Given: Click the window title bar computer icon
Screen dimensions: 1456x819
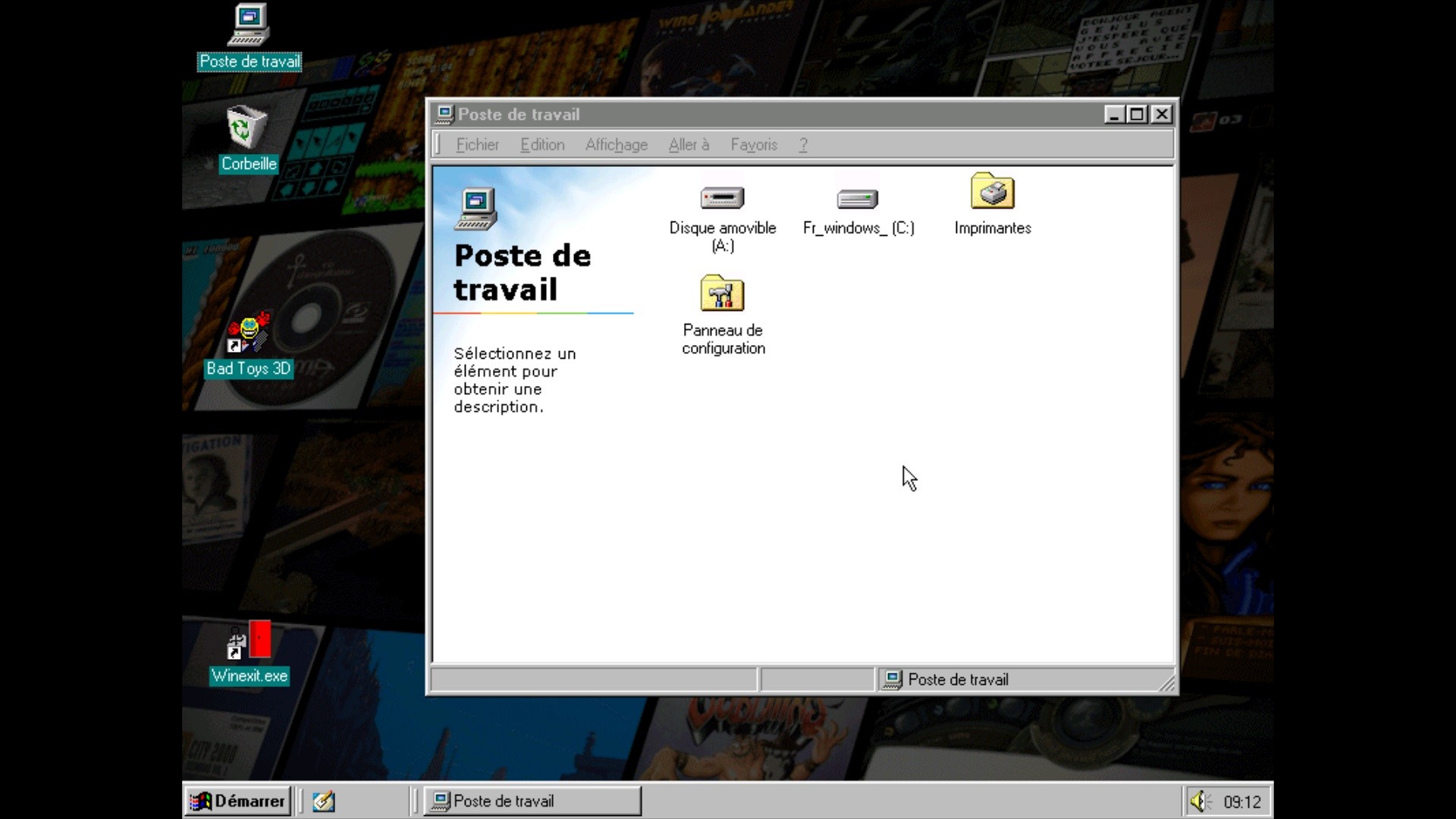Looking at the screenshot, I should [445, 115].
